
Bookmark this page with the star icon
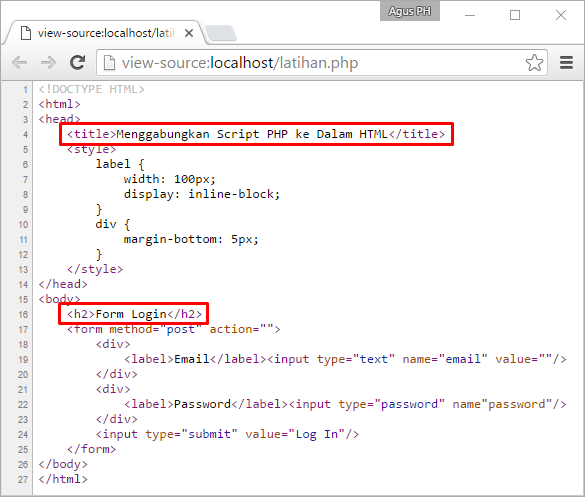[x=534, y=63]
